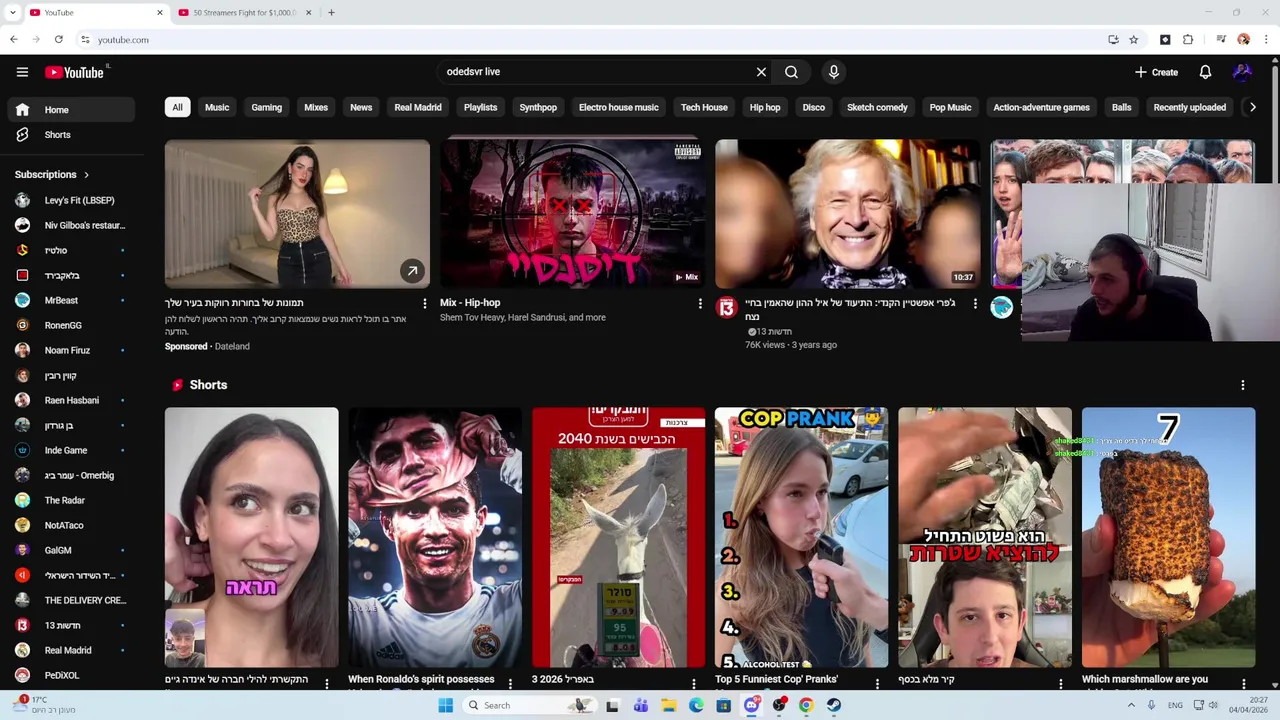Select the Recently uploaded chip

[1189, 107]
